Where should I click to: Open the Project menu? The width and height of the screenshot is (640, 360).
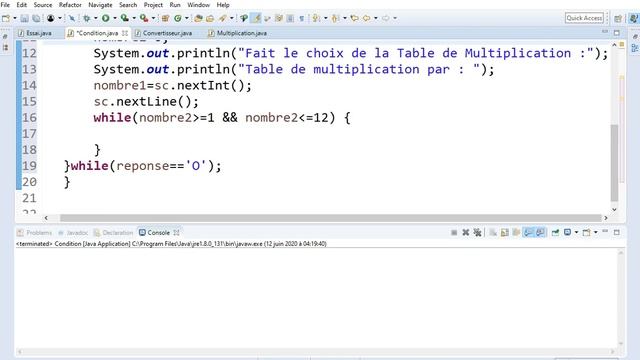point(153,5)
